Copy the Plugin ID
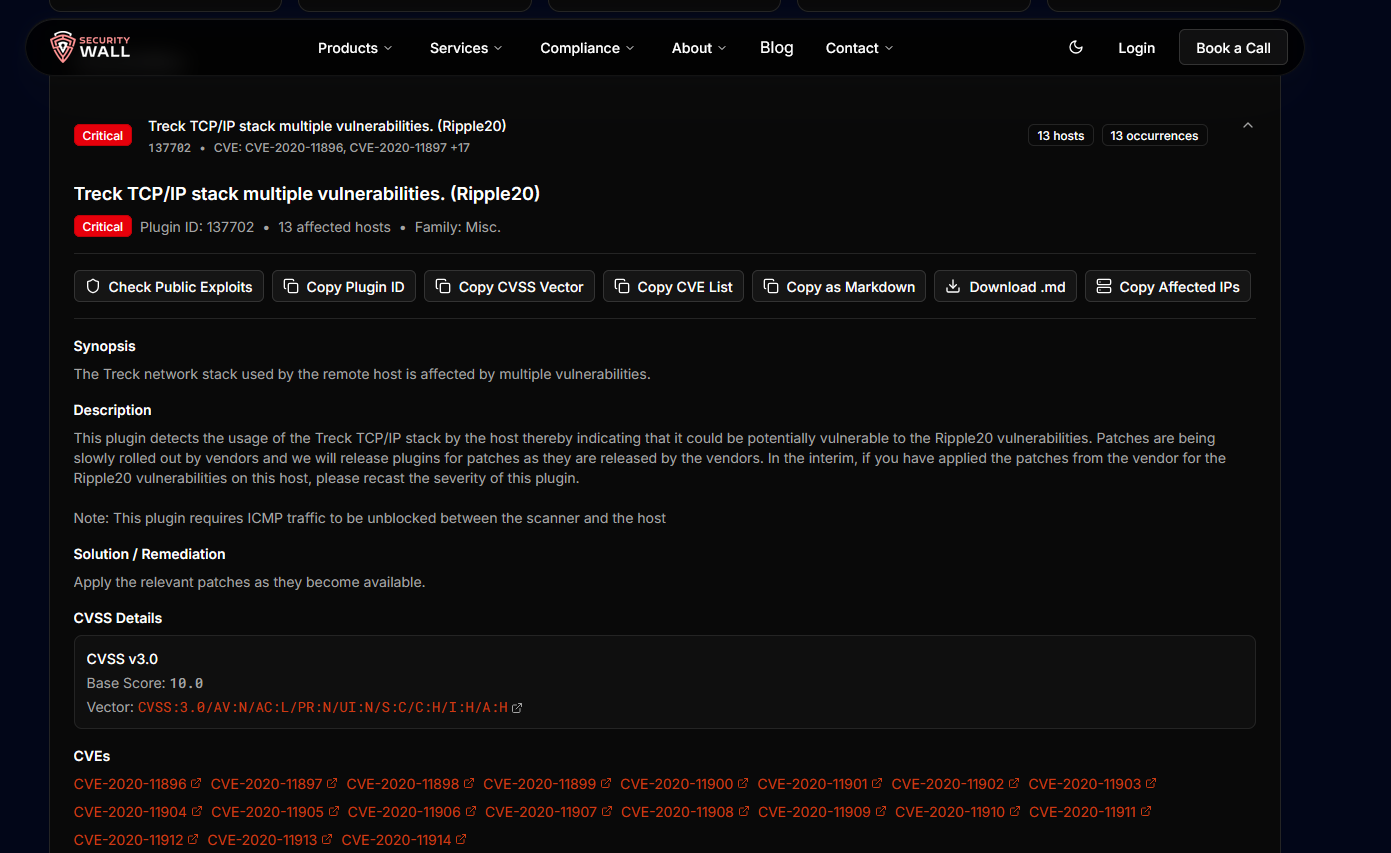This screenshot has width=1391, height=853. point(344,287)
